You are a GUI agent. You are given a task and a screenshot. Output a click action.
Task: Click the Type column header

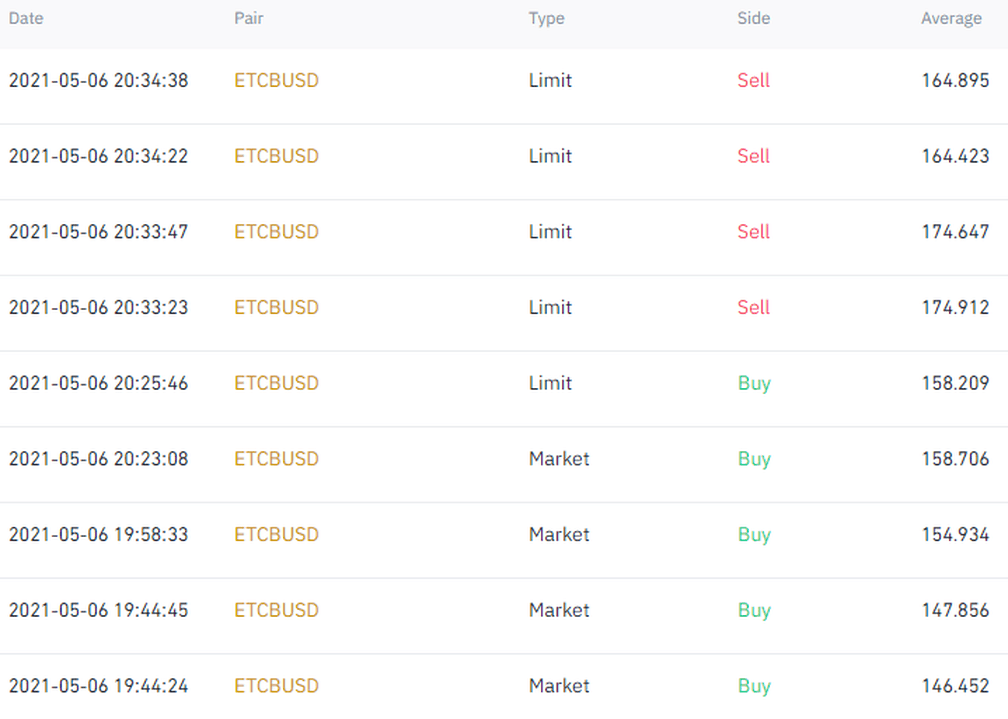coord(546,18)
